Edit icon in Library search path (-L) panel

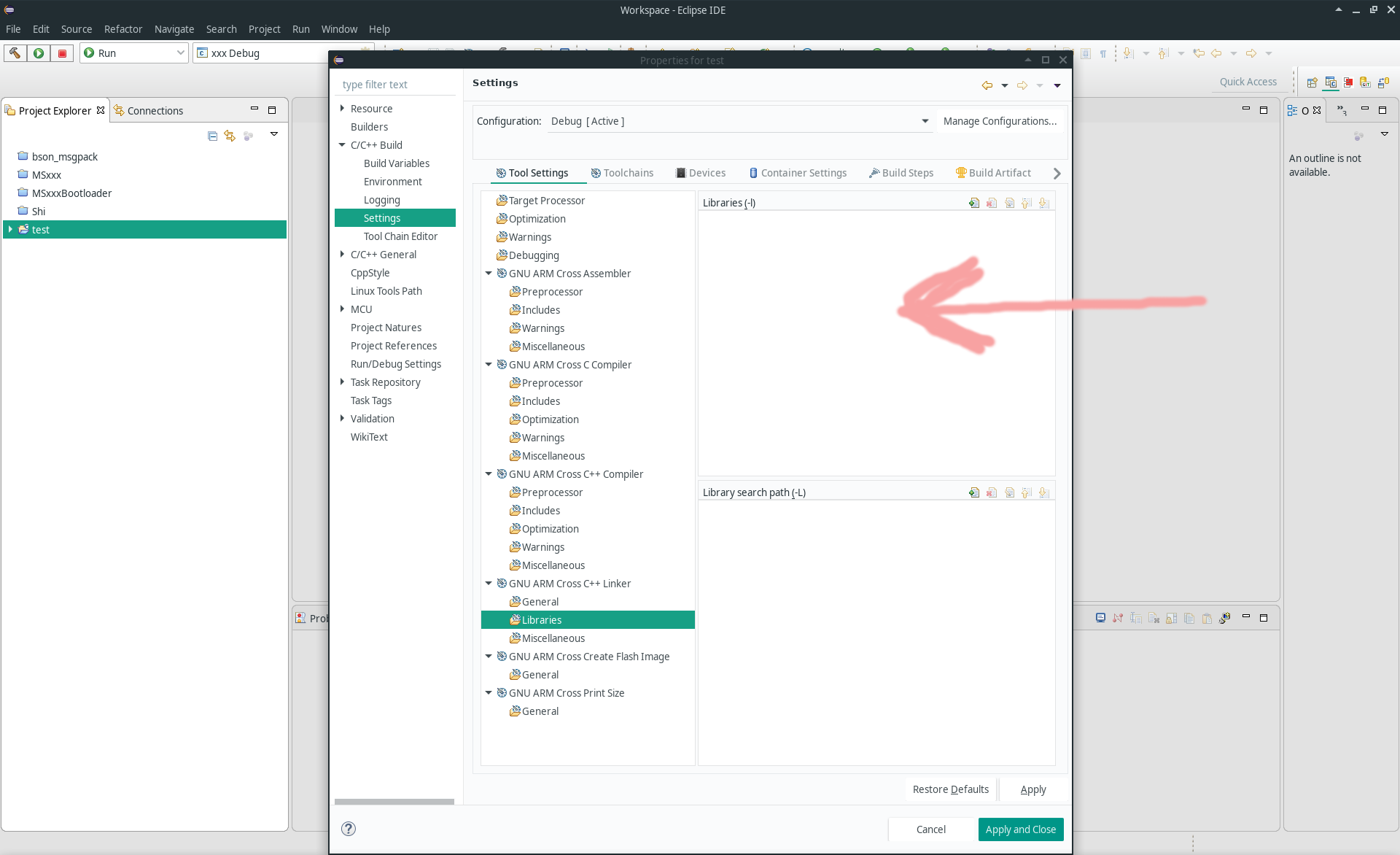click(x=1009, y=492)
